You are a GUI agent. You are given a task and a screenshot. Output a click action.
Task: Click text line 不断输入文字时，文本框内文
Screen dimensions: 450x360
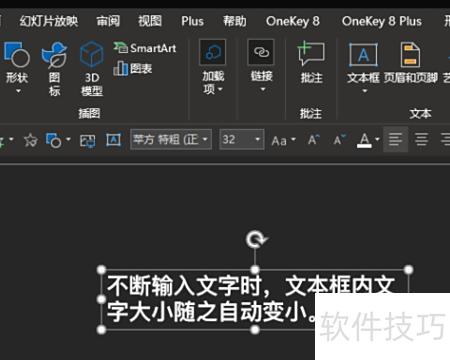[251, 286]
